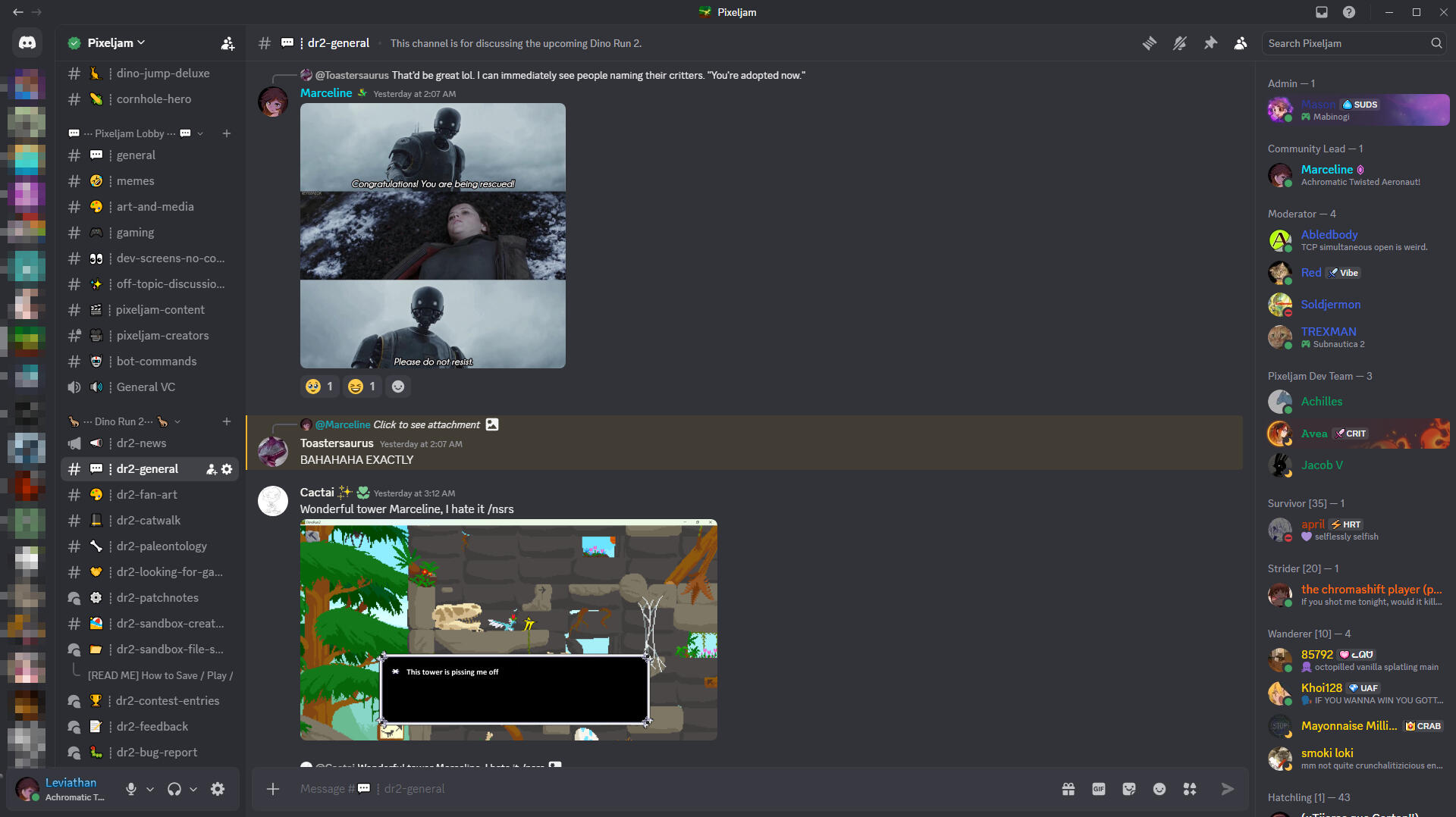Open the GIF picker

coord(1099,789)
